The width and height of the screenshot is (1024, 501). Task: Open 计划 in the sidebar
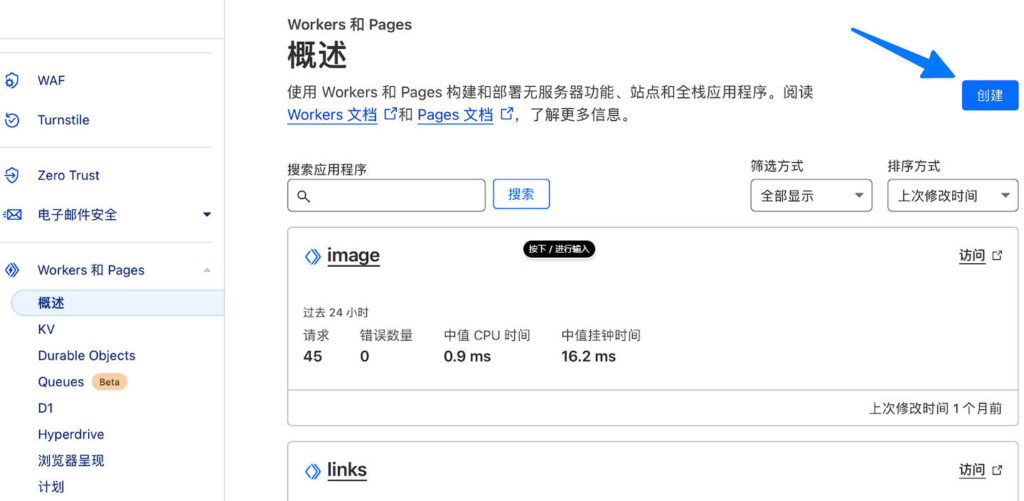(51, 487)
